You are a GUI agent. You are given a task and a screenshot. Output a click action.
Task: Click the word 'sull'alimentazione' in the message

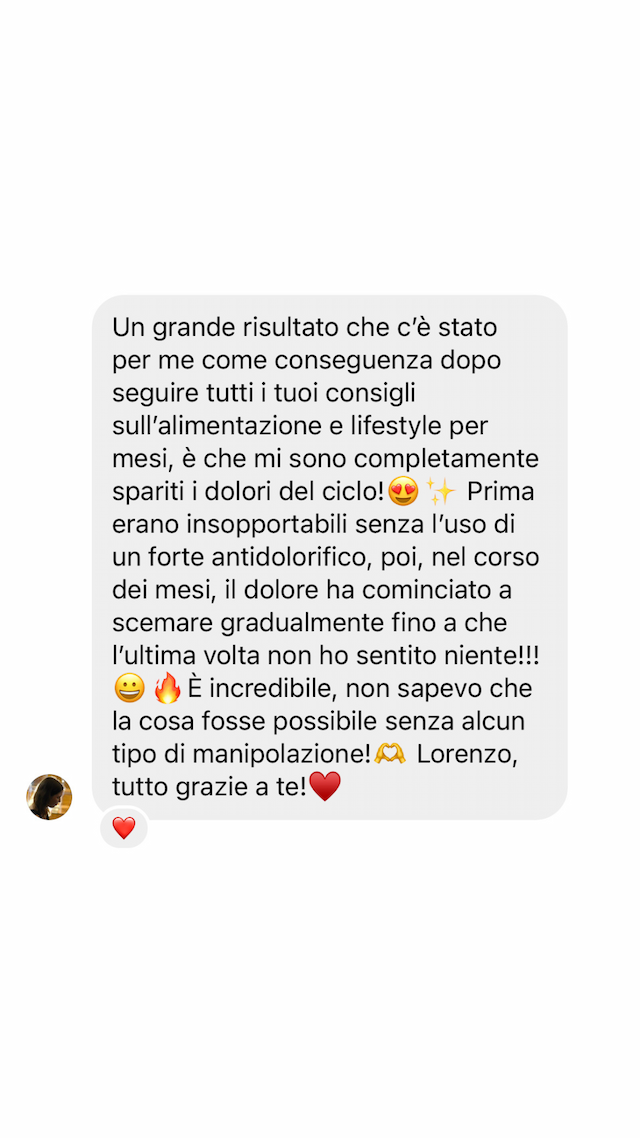pos(218,427)
